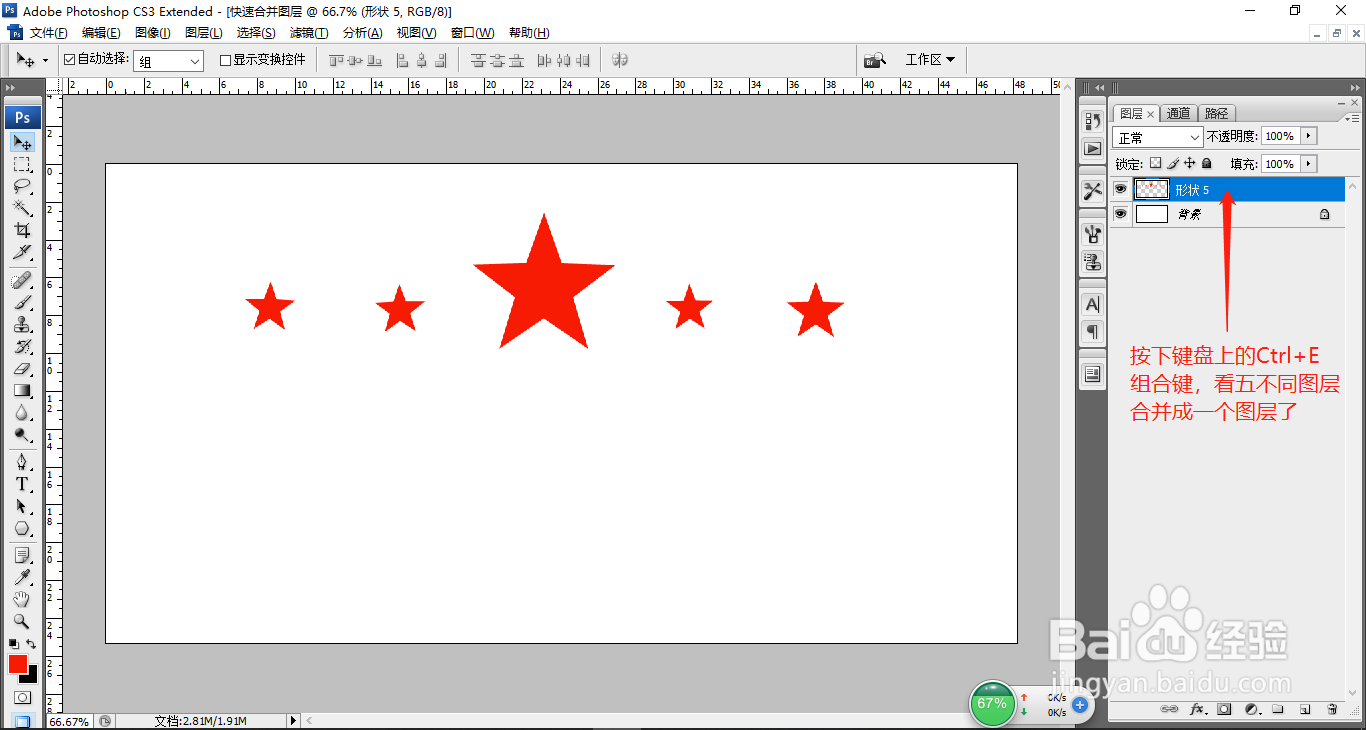
Task: Click the 形状 5 layer thumbnail
Action: pos(1152,189)
